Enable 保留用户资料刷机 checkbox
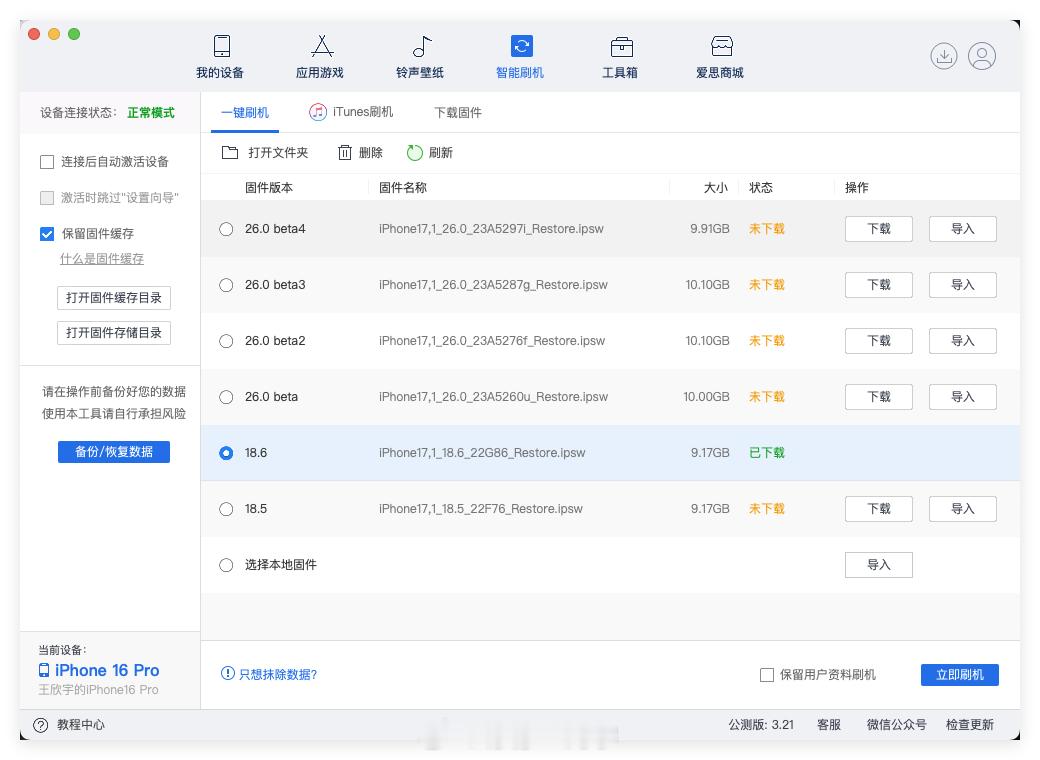The width and height of the screenshot is (1040, 760). 767,674
